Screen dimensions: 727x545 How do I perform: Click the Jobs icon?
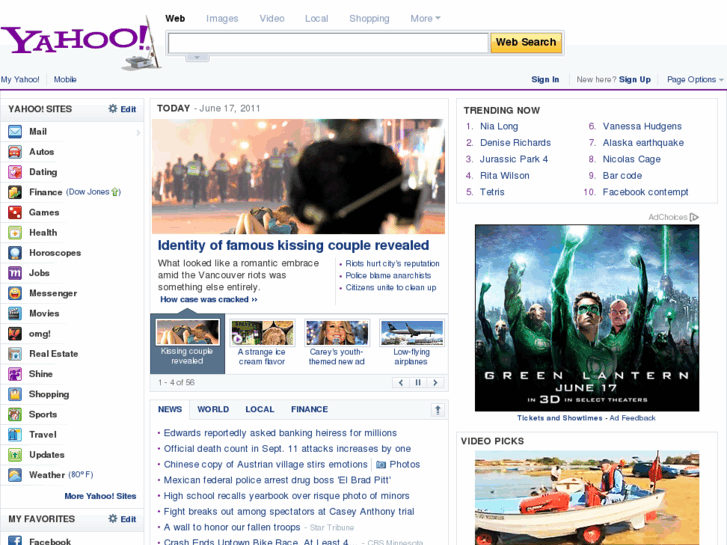(15, 273)
